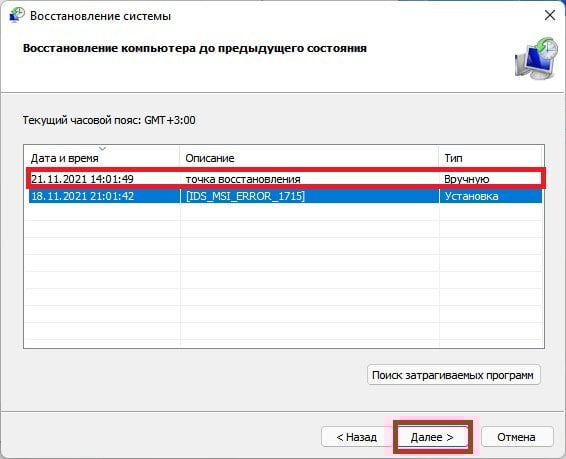Close the System Restore window

point(549,15)
